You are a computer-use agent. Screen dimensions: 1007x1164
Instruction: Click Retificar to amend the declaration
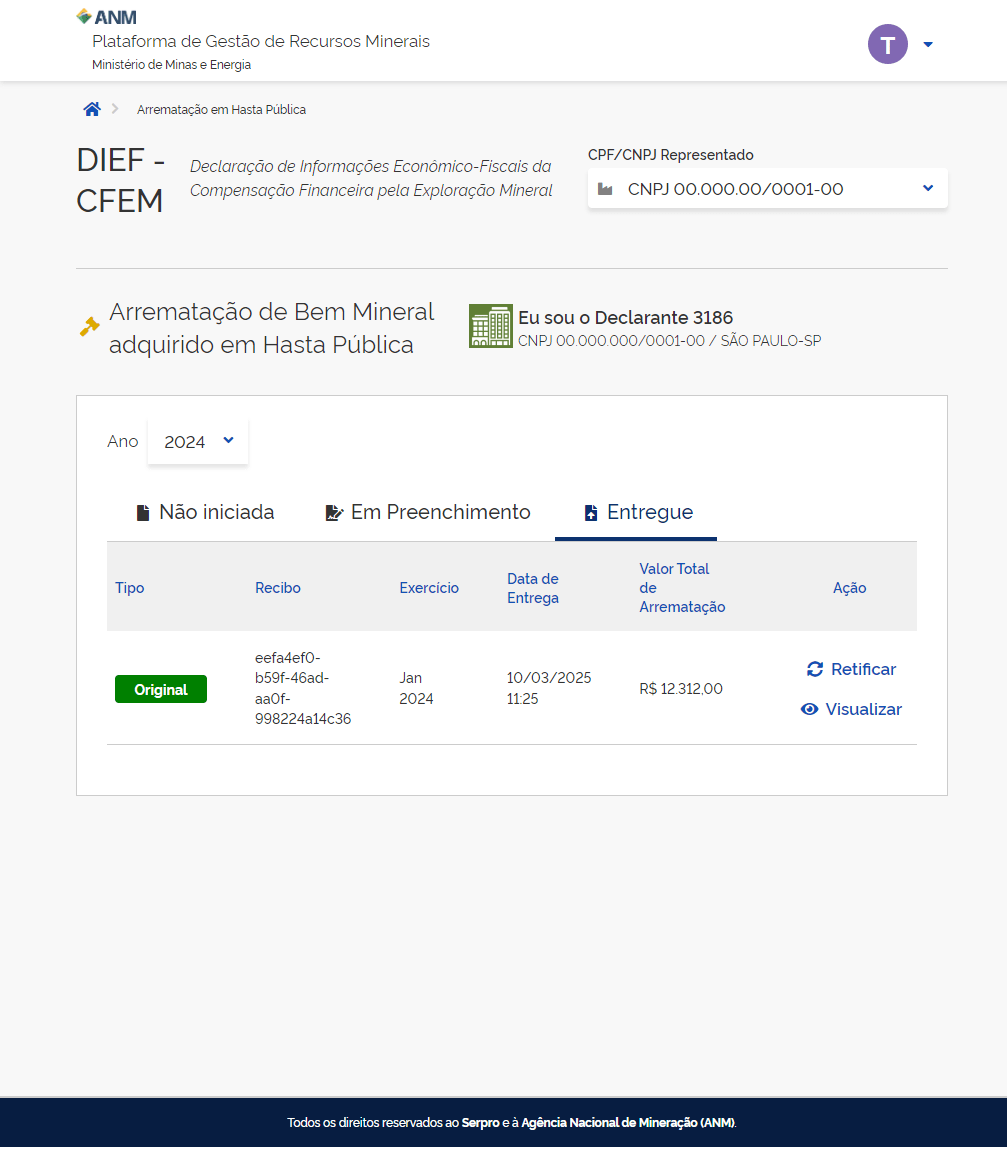click(863, 669)
